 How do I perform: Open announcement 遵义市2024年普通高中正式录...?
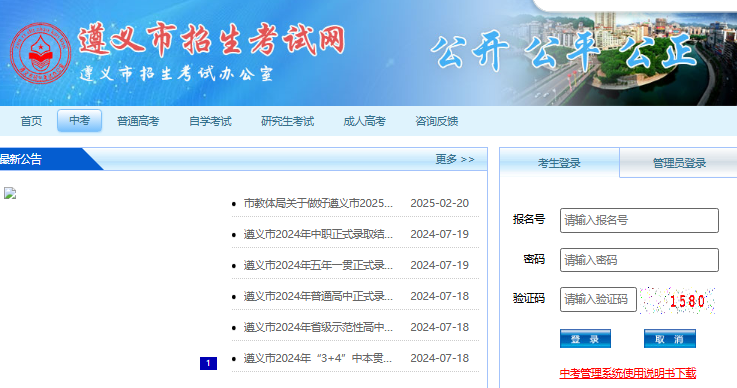click(318, 296)
